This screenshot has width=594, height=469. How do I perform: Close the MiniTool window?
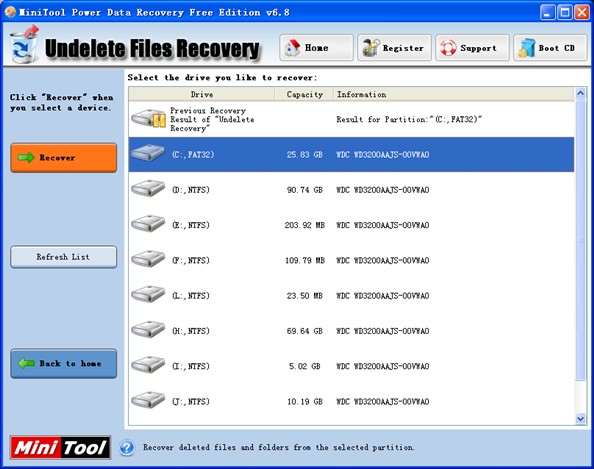[x=581, y=13]
